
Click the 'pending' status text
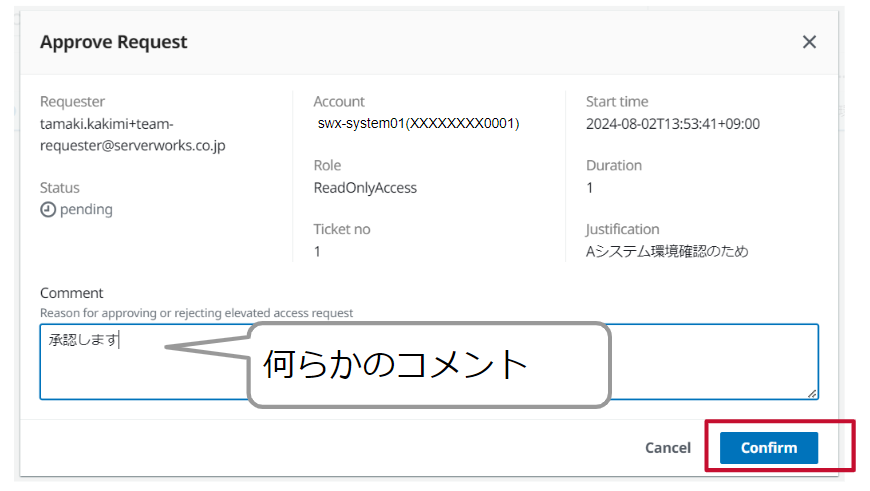click(86, 210)
